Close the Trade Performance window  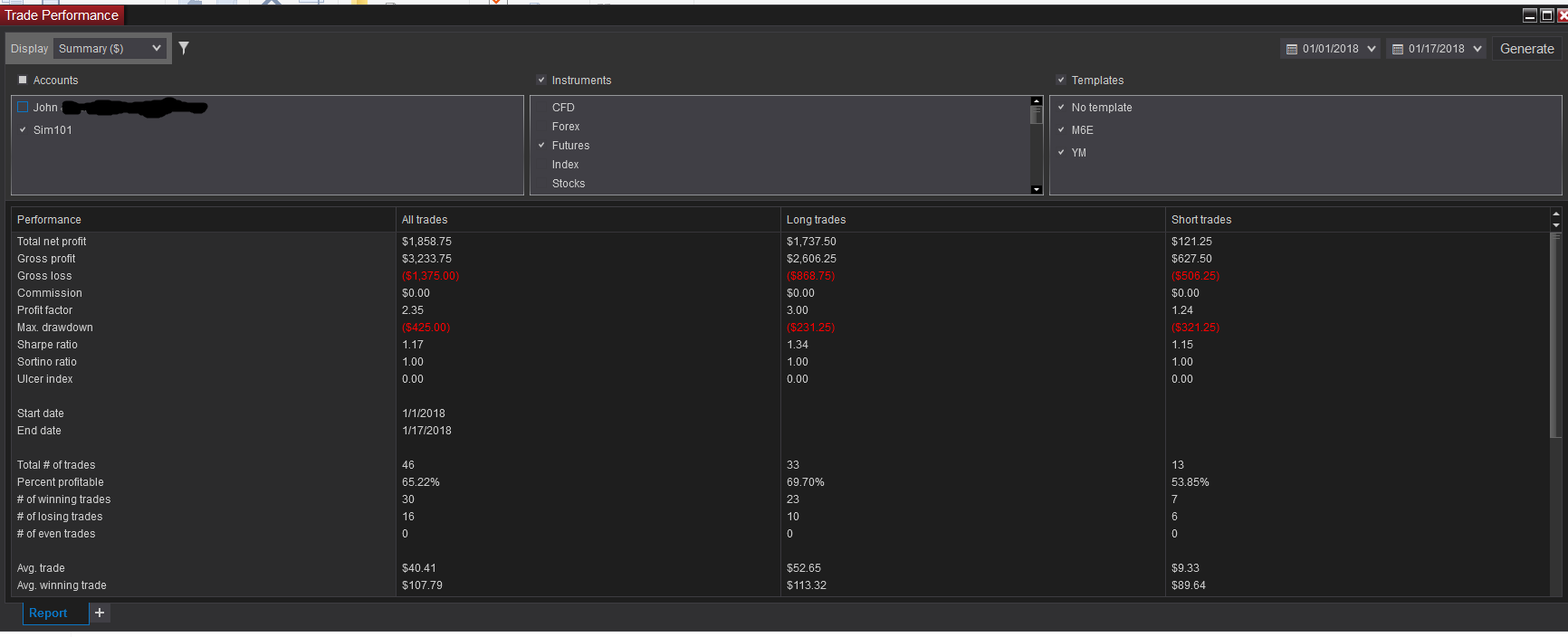[1563, 15]
